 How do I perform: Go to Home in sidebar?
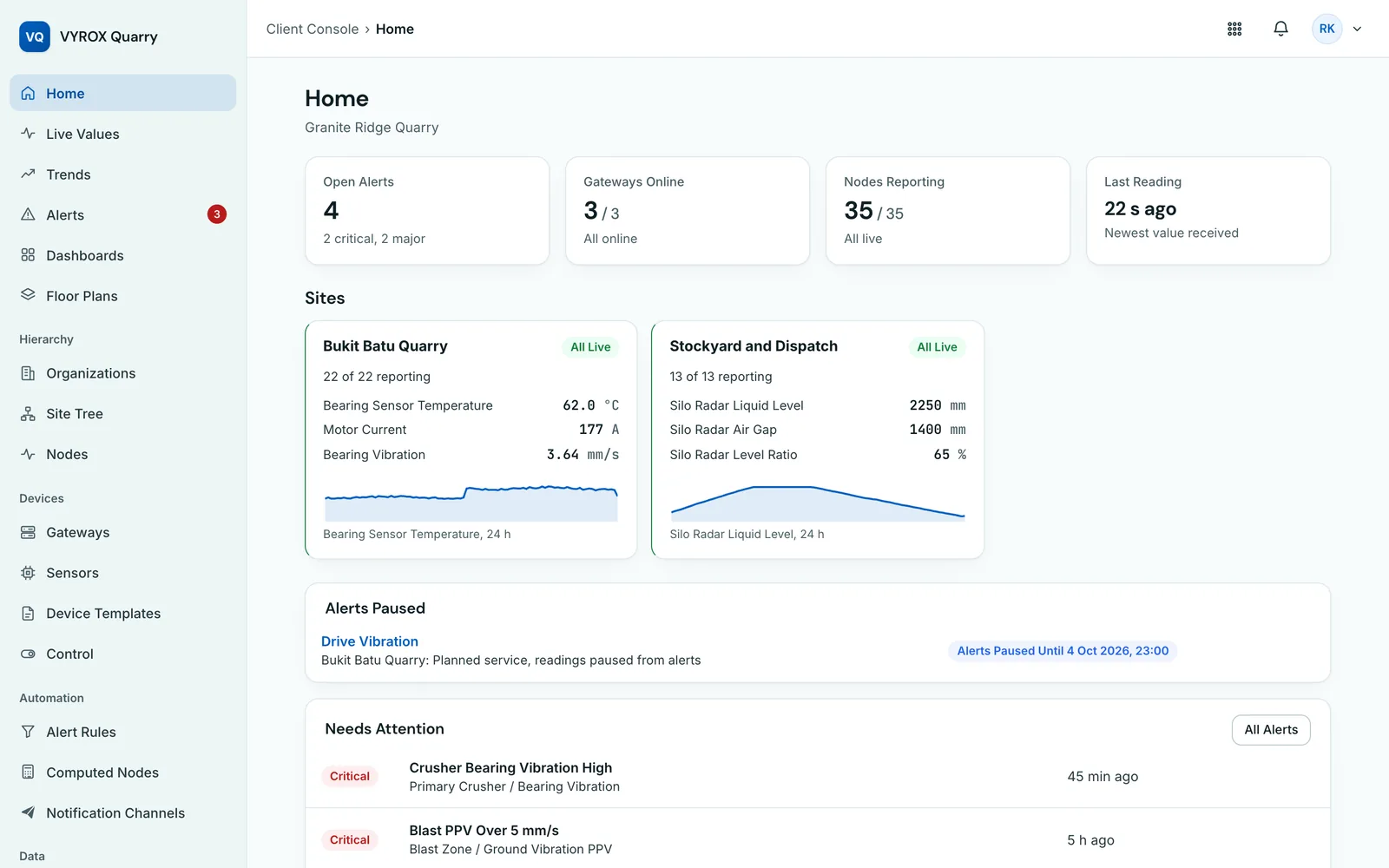click(122, 93)
